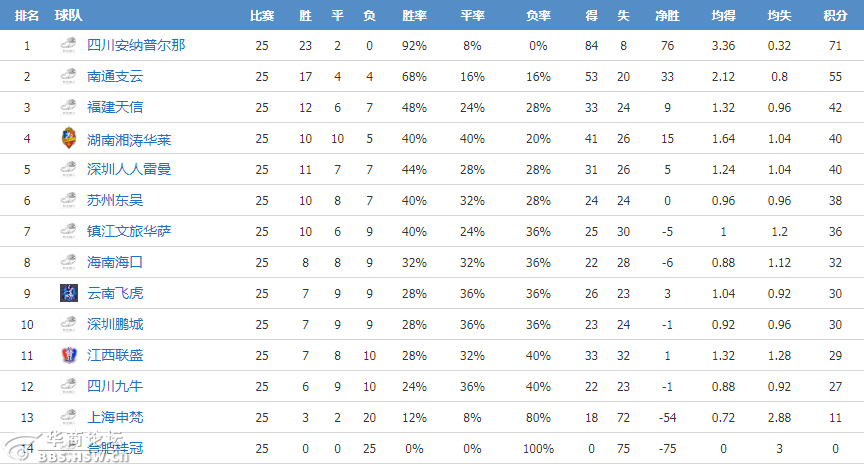Click the placeholder logo beside 海南海口
The image size is (864, 464).
(69, 262)
